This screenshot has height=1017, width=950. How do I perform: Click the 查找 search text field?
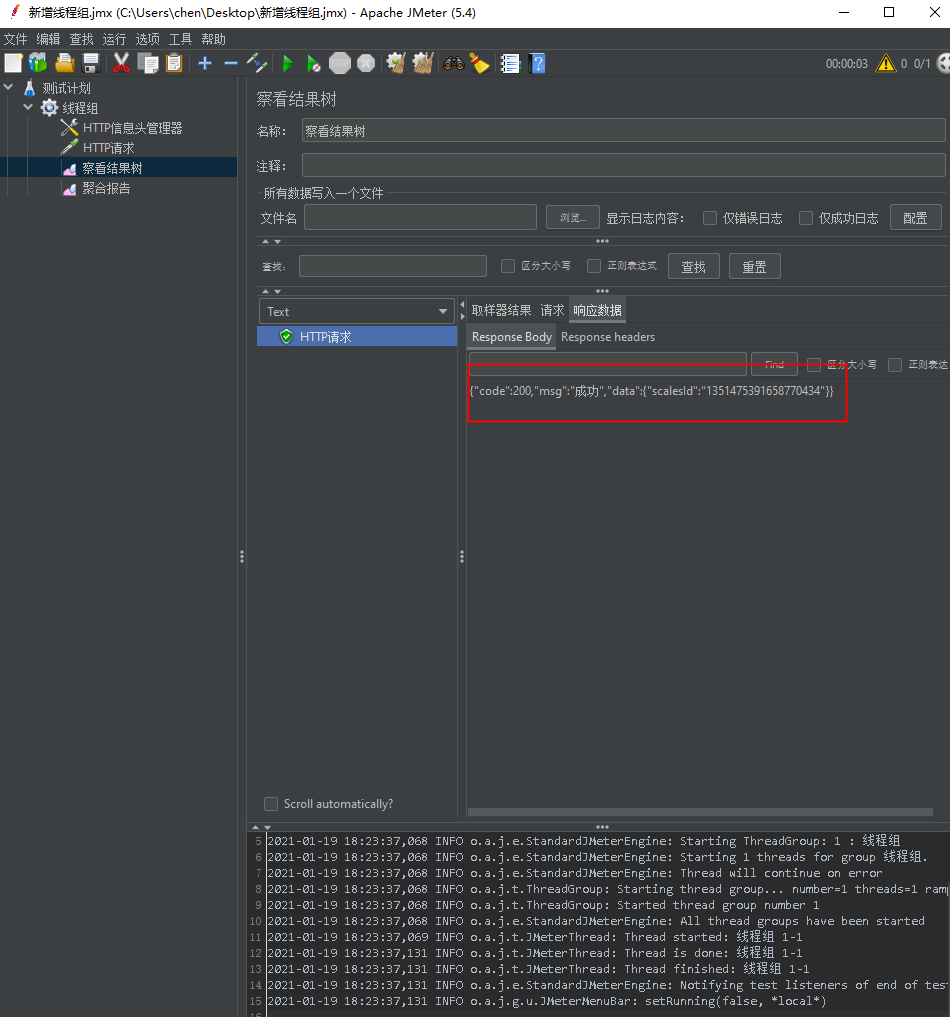392,266
